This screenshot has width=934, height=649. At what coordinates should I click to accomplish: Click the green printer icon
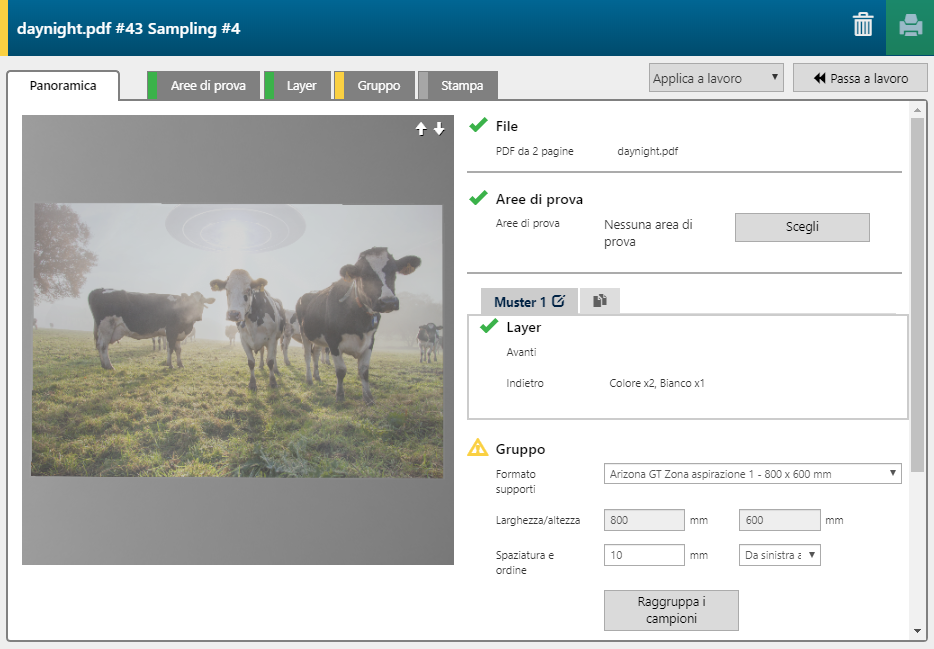pyautogui.click(x=910, y=26)
